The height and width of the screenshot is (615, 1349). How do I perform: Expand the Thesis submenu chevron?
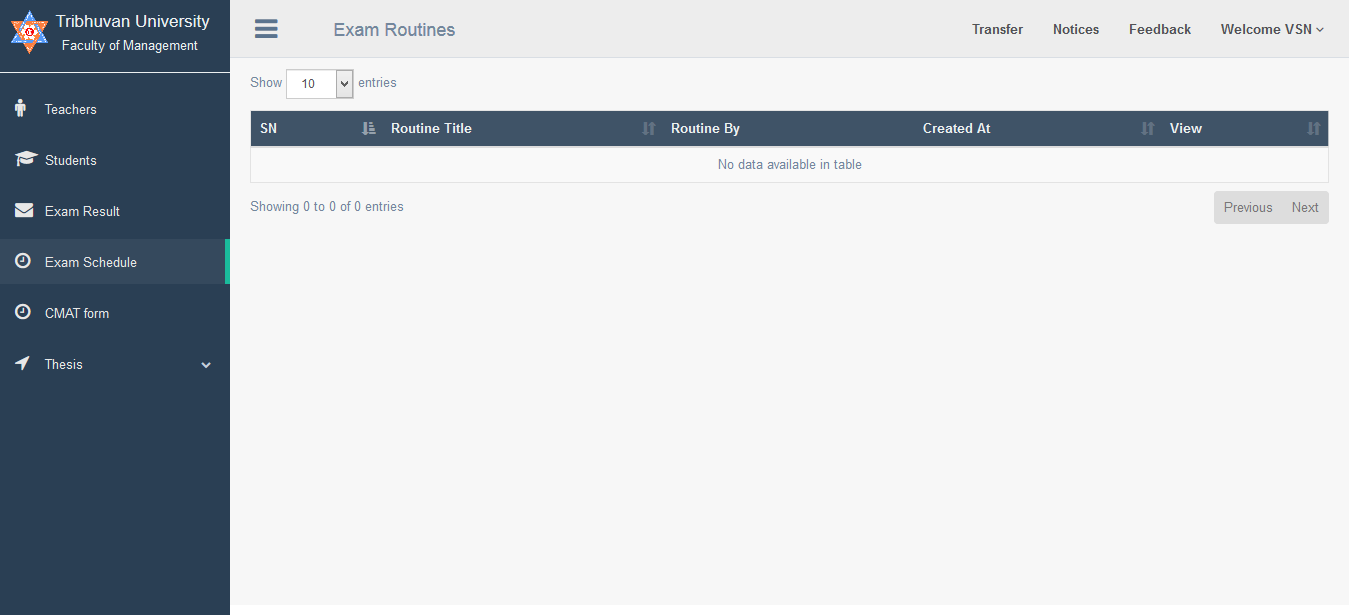[x=206, y=365]
